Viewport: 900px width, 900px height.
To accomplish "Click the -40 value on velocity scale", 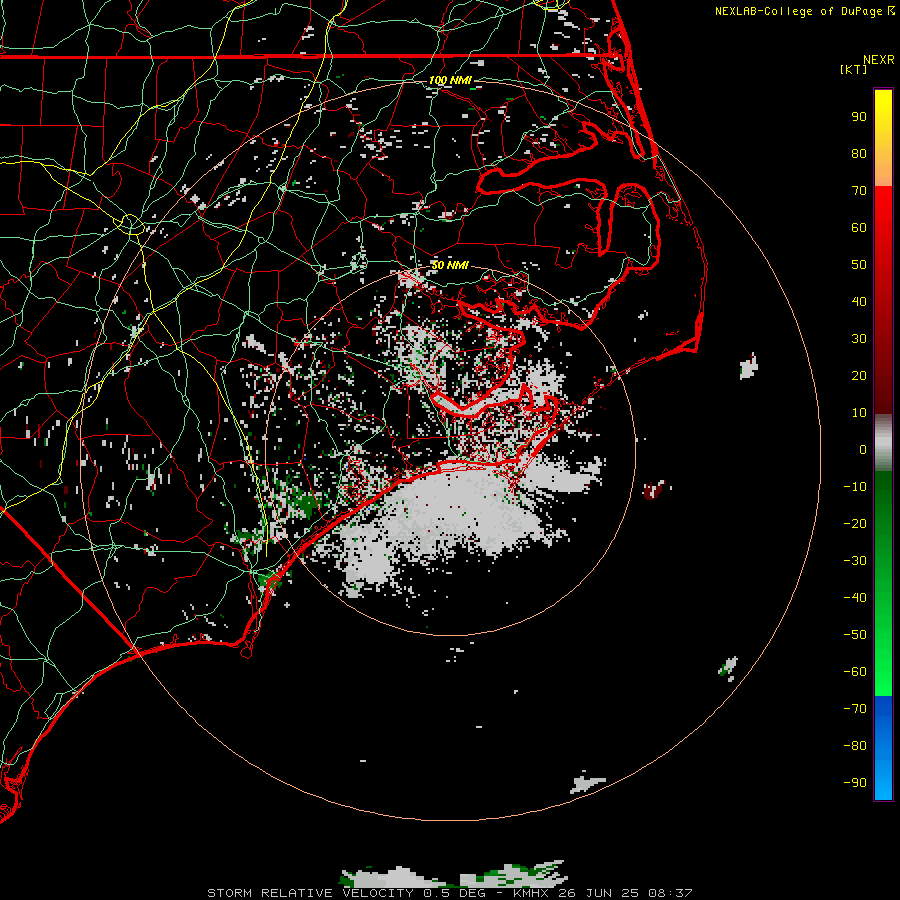I will (x=855, y=598).
